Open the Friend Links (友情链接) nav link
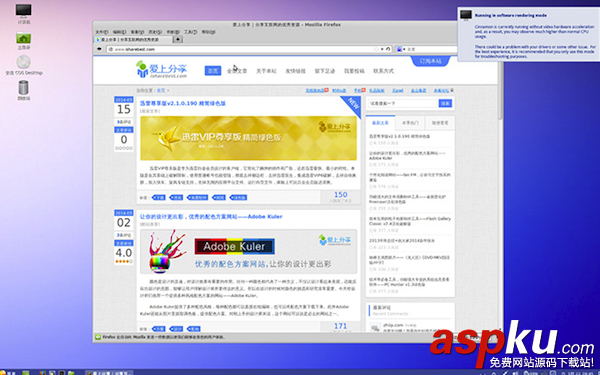 tap(295, 71)
